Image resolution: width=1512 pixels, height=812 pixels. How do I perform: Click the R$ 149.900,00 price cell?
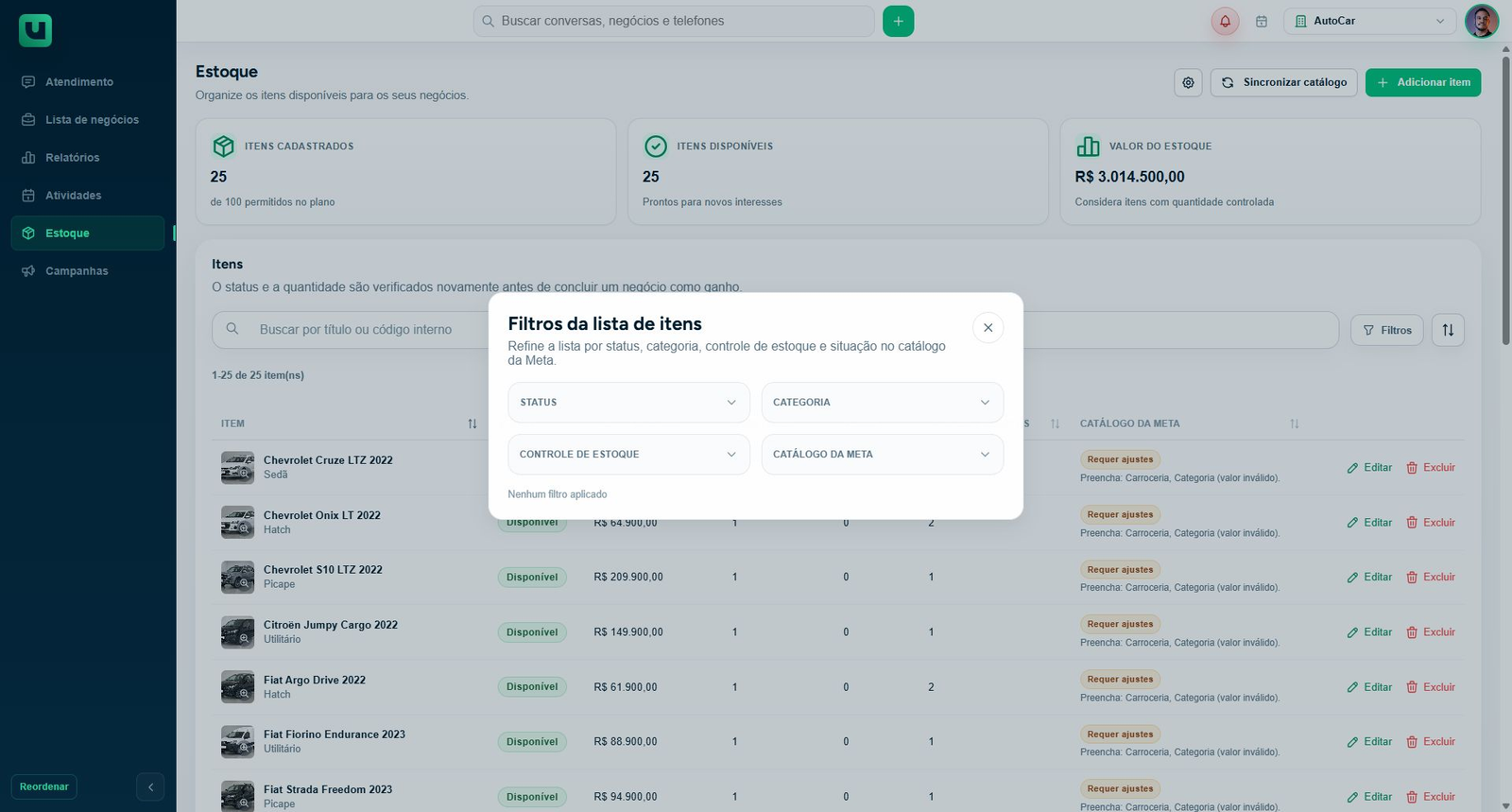[x=628, y=632]
